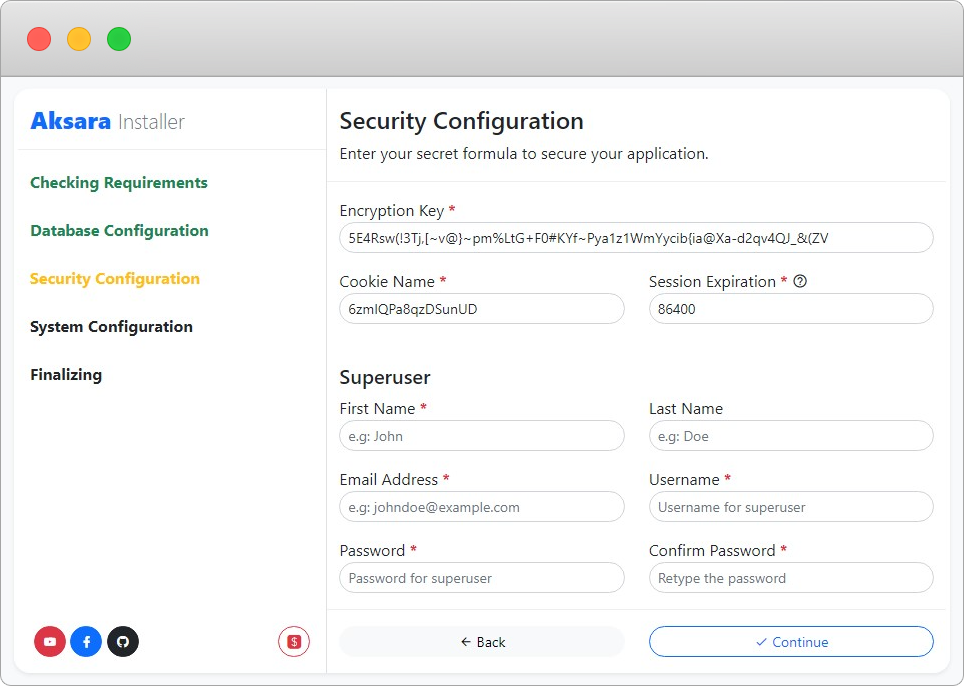Image resolution: width=964 pixels, height=686 pixels.
Task: Open the Facebook social link icon
Action: point(86,642)
